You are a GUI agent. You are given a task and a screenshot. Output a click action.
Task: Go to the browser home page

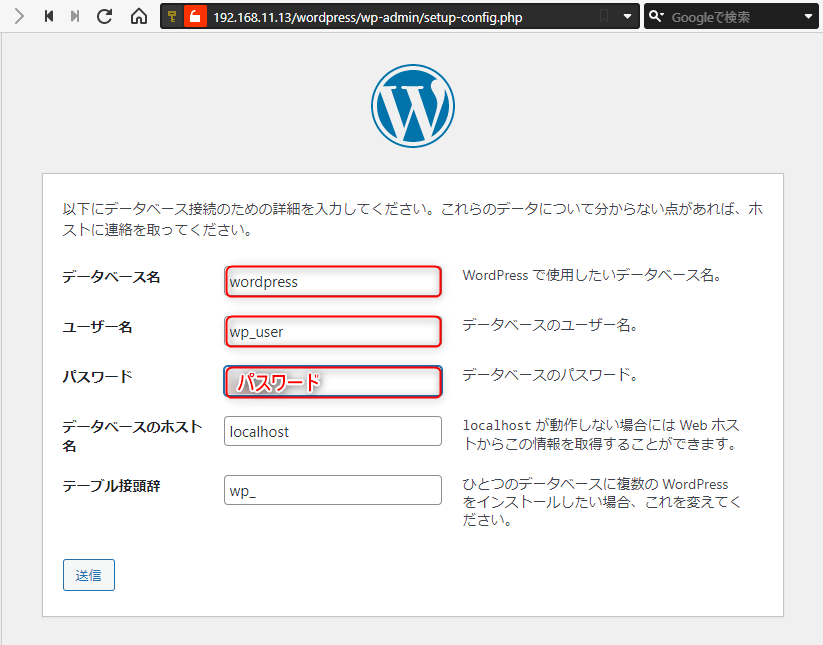(x=139, y=17)
